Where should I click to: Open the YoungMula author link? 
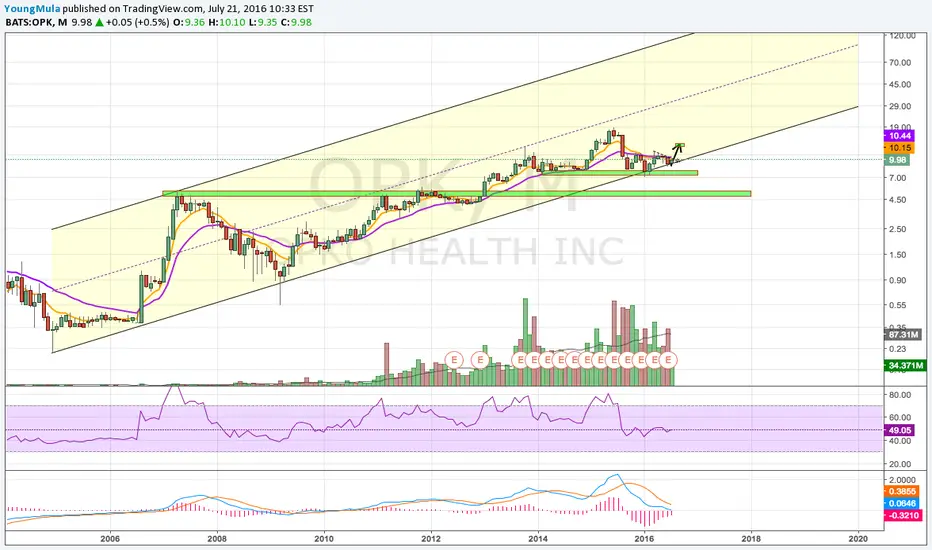[32, 9]
